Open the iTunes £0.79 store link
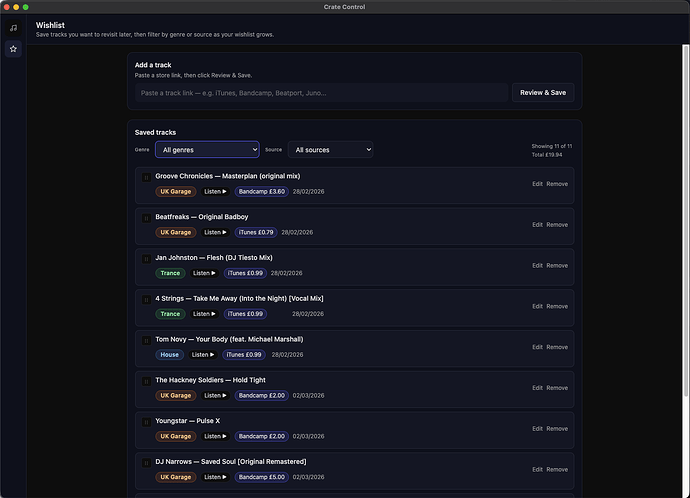 [x=256, y=232]
